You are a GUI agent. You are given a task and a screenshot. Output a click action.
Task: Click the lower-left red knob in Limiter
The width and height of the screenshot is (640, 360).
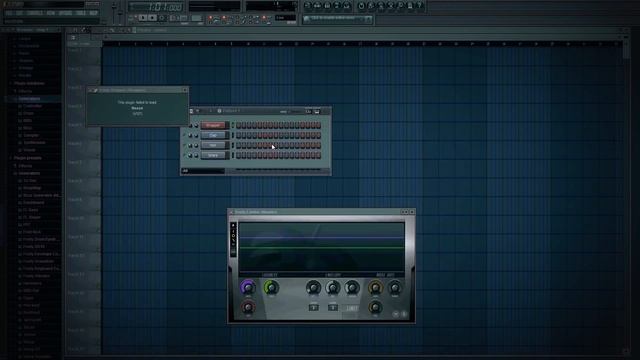tap(248, 307)
